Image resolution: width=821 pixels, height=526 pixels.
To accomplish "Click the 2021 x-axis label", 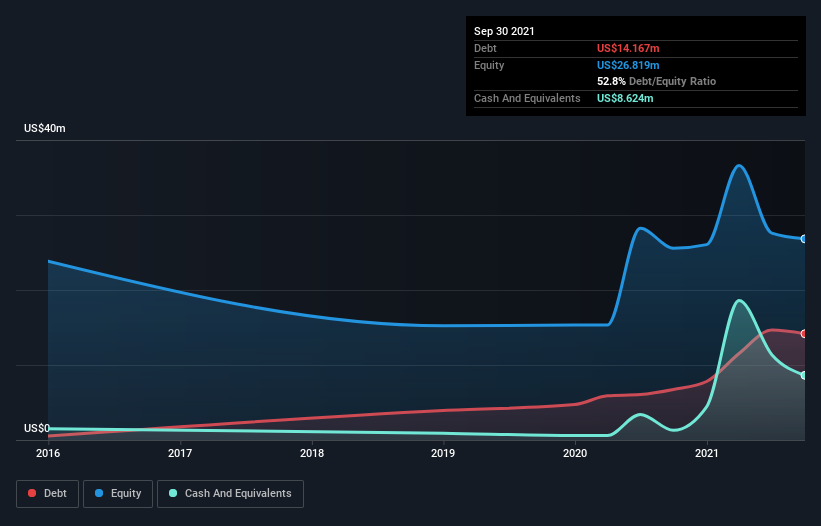I will pyautogui.click(x=707, y=453).
